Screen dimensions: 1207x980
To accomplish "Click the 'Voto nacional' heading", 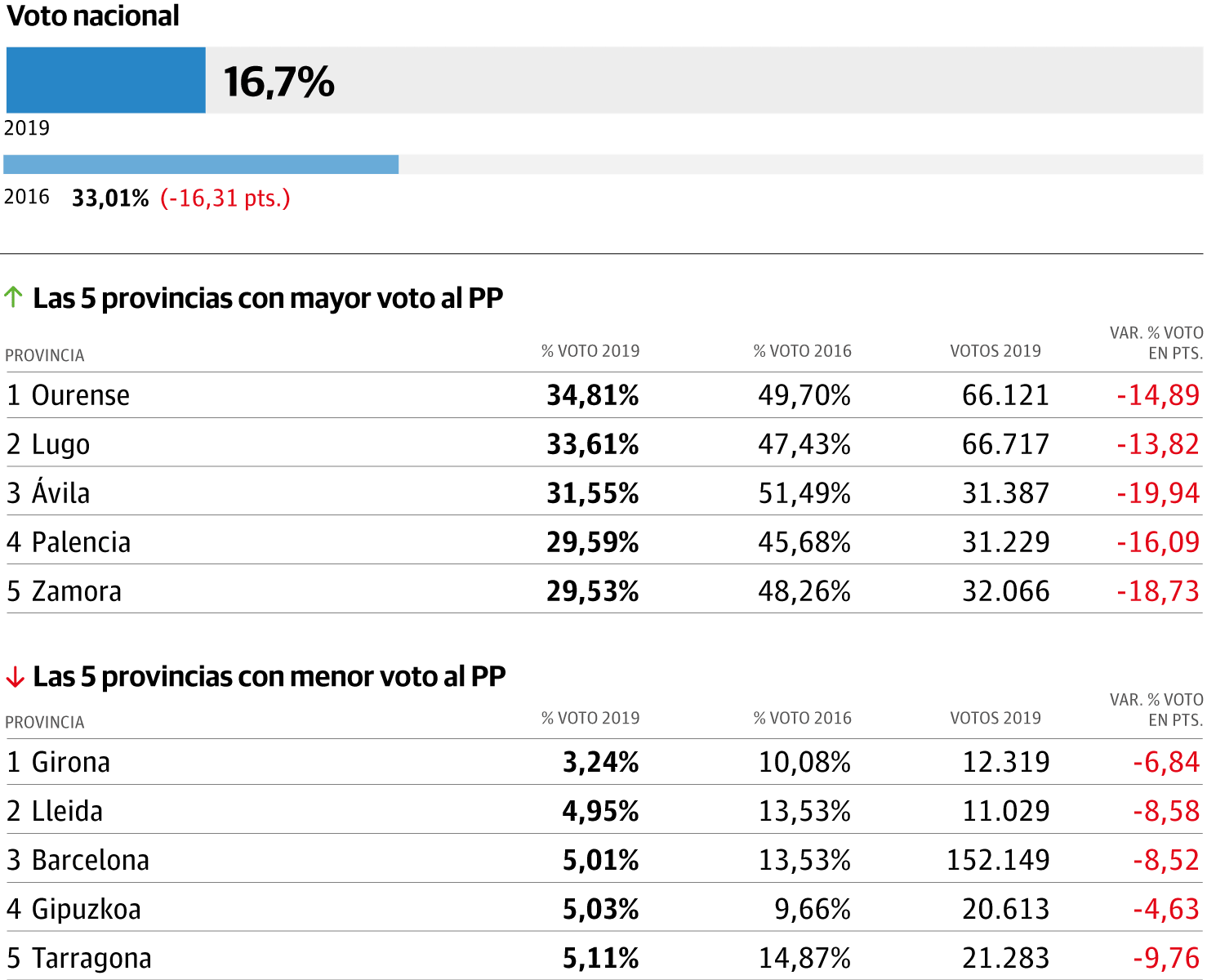I will pos(93,16).
